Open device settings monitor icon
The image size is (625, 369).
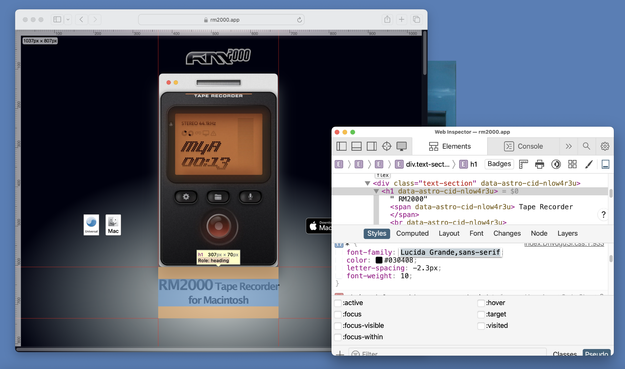[x=401, y=146]
